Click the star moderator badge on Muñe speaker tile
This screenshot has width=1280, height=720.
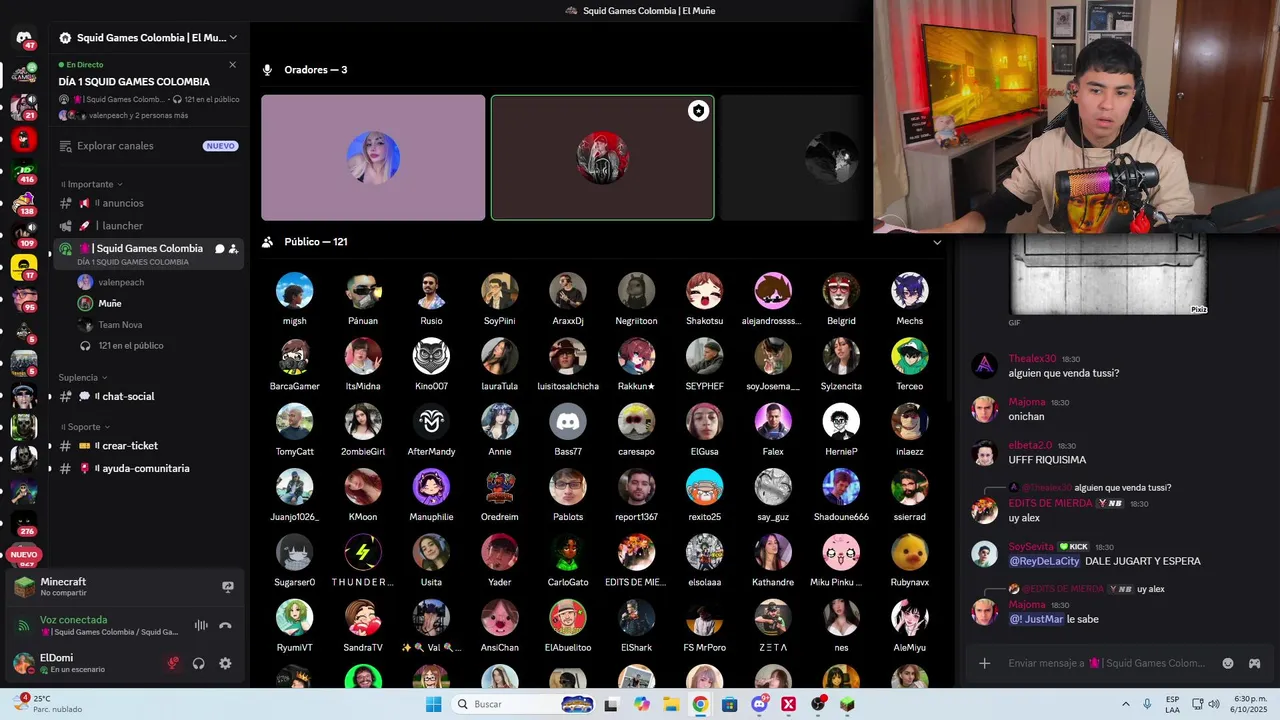tap(698, 111)
